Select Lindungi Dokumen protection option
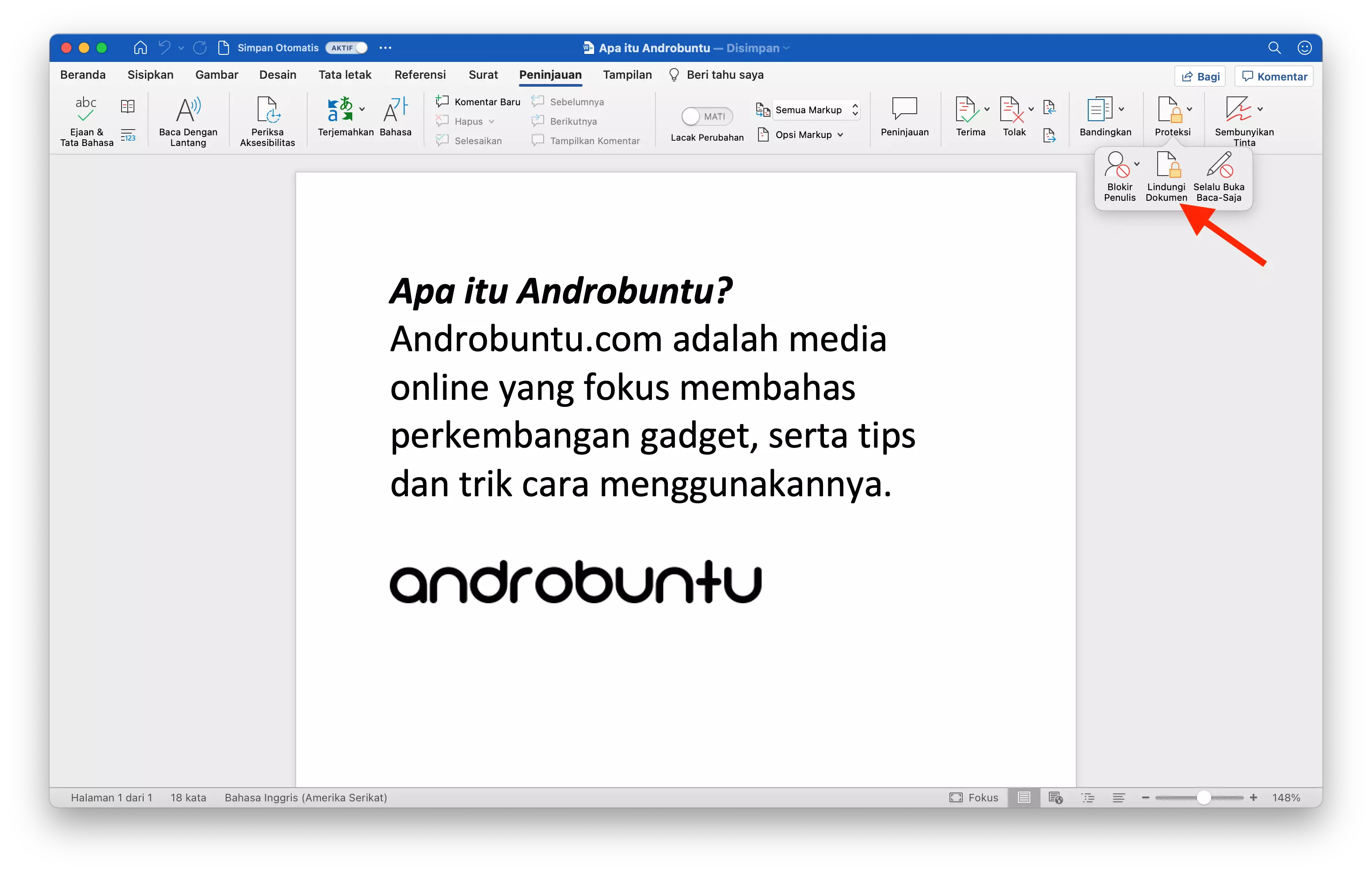This screenshot has height=873, width=1372. click(x=1167, y=177)
